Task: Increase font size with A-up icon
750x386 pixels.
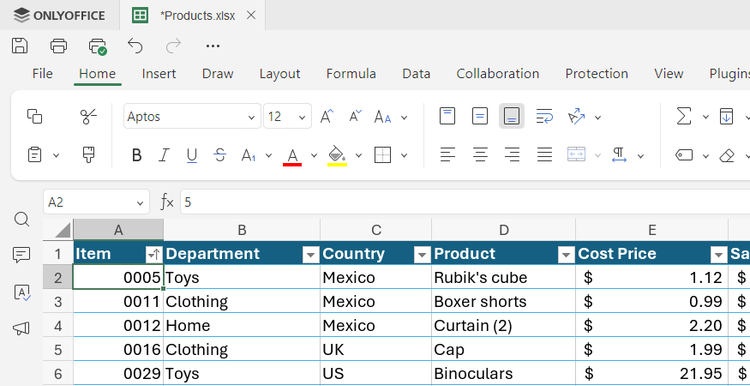Action: [x=327, y=116]
